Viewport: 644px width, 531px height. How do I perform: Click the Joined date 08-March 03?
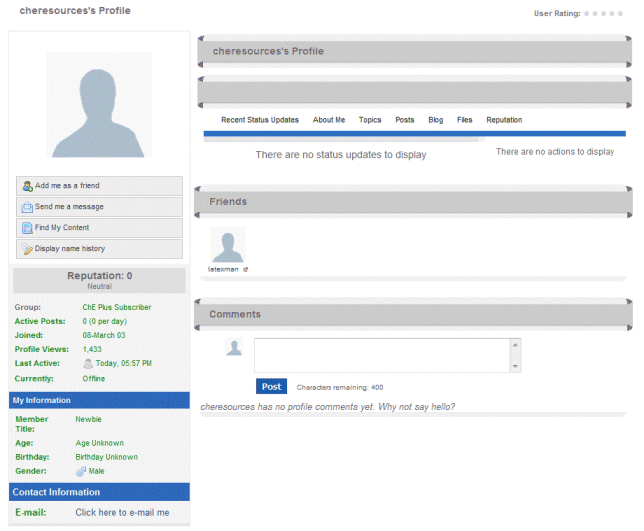pyautogui.click(x=104, y=335)
